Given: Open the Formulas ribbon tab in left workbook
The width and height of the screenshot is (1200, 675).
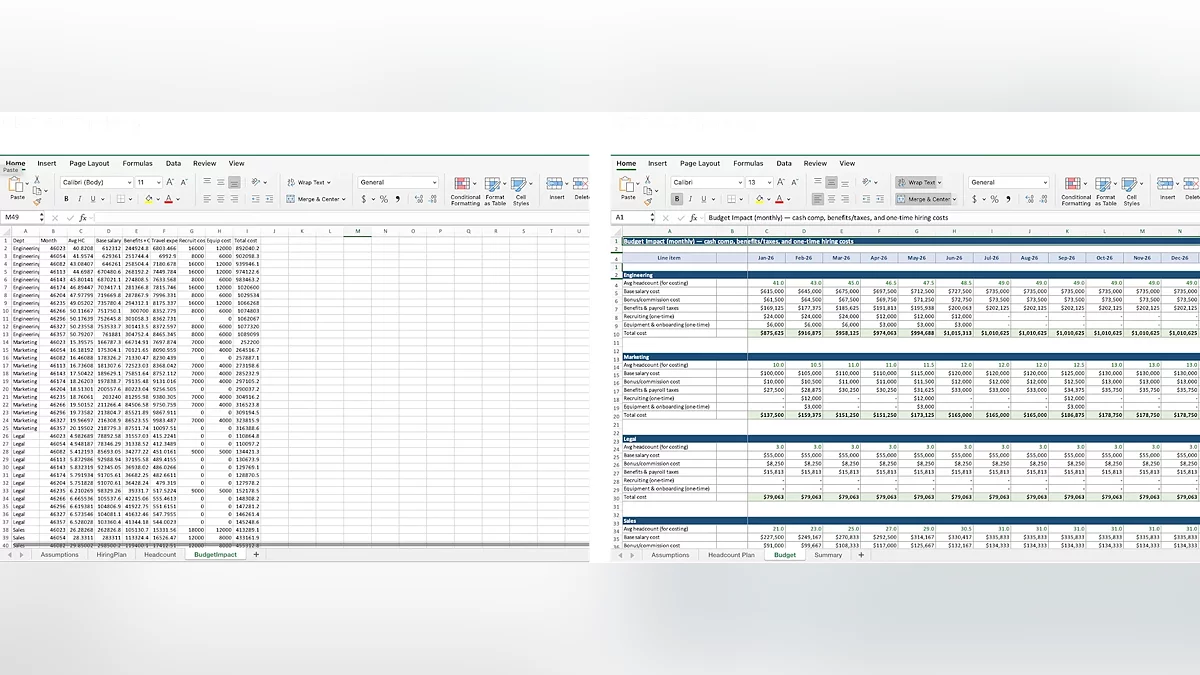Looking at the screenshot, I should (x=137, y=163).
